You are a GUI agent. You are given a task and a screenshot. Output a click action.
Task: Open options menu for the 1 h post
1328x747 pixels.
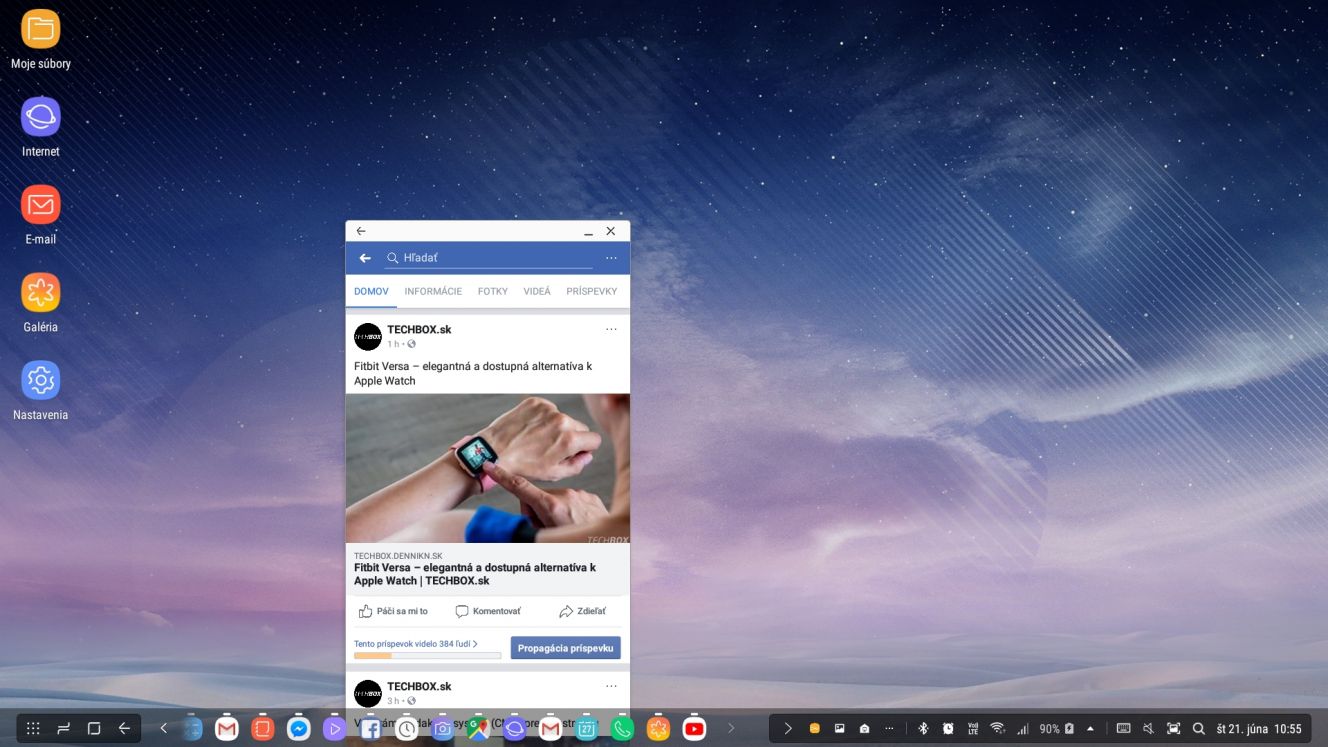611,329
